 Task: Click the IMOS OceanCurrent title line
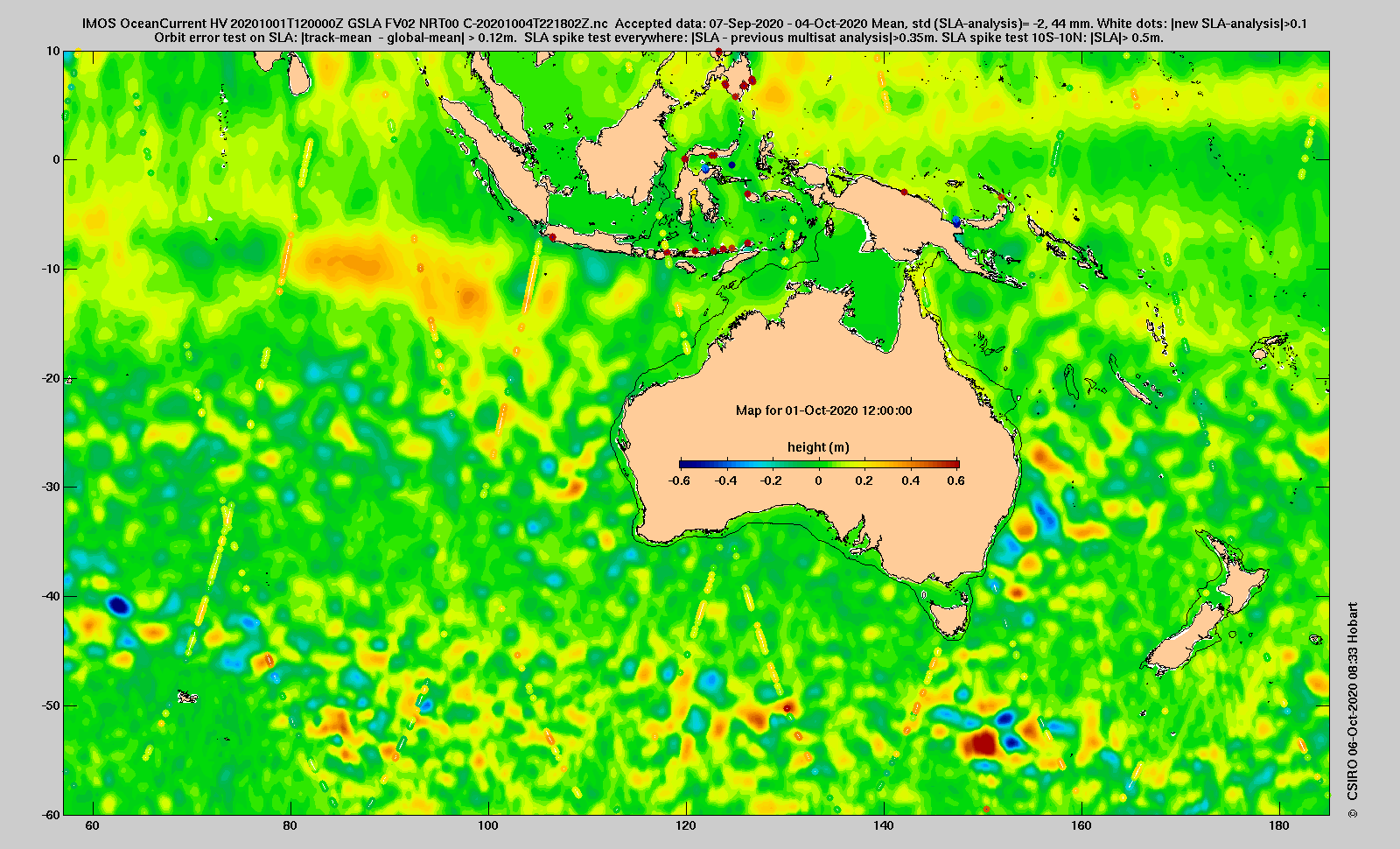pos(694,24)
